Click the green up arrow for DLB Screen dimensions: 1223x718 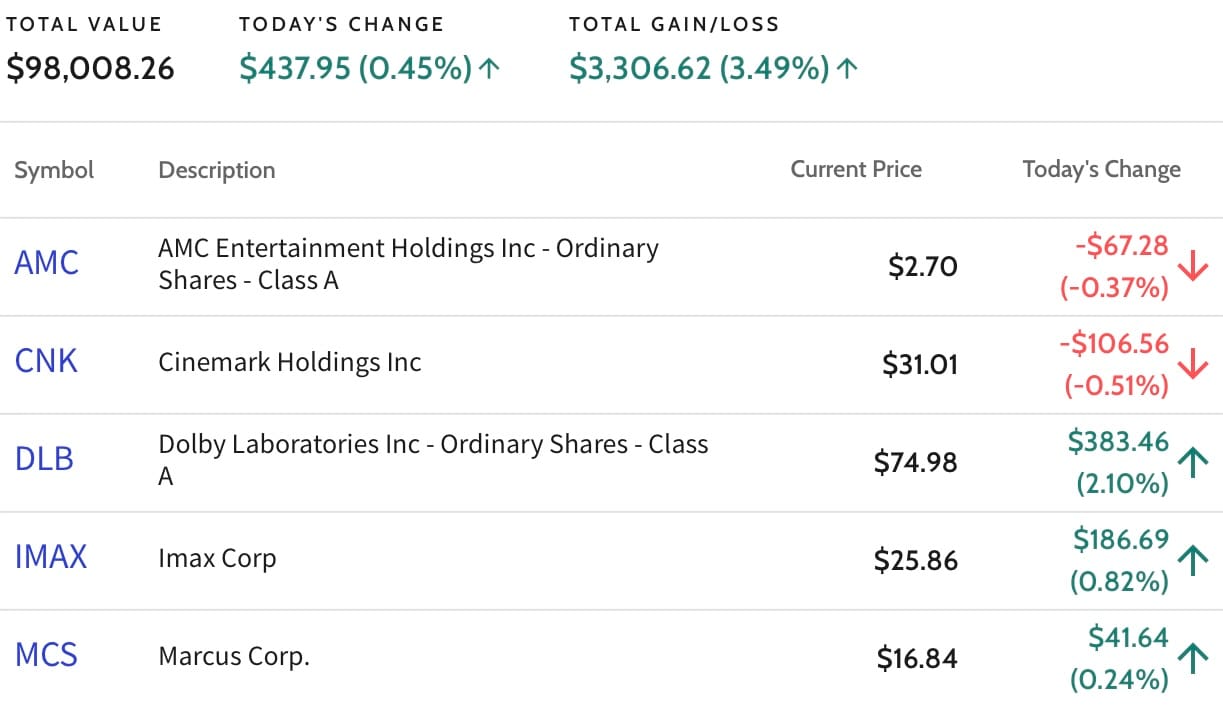[1192, 462]
